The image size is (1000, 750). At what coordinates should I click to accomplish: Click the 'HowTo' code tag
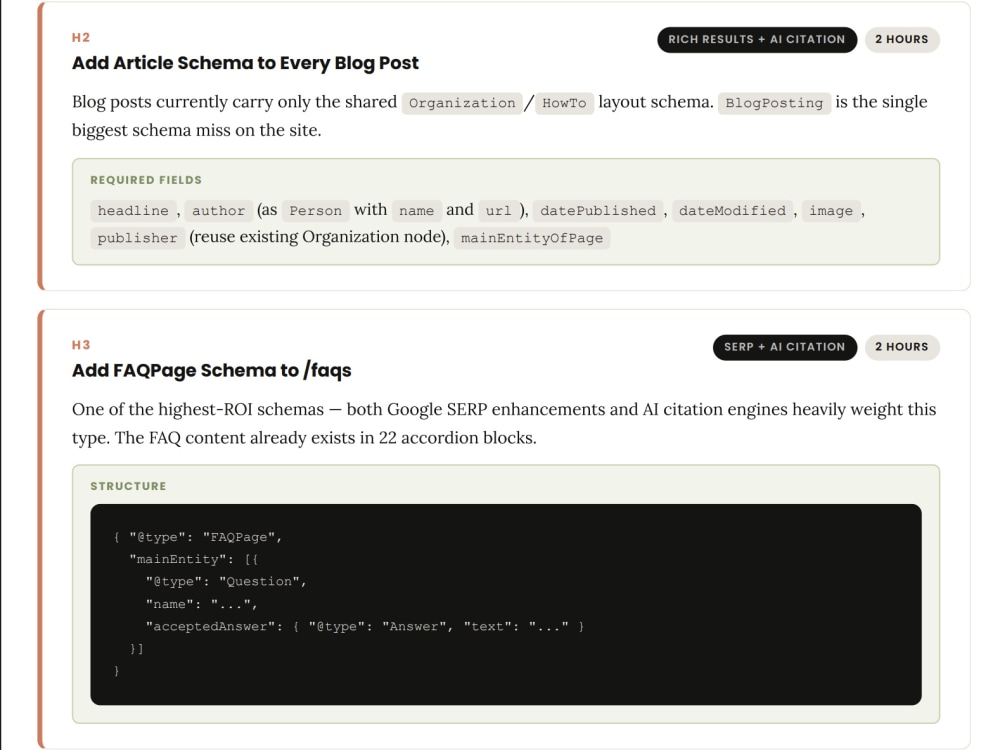coord(564,103)
